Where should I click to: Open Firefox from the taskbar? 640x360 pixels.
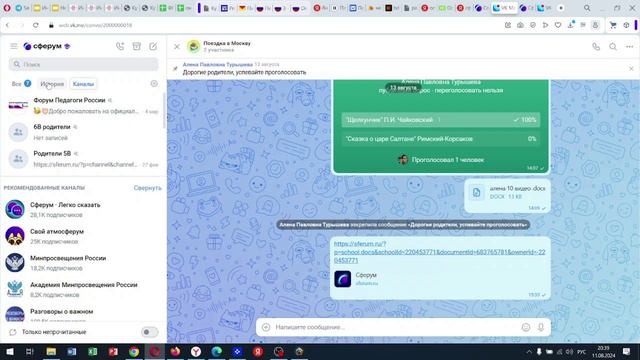176,351
